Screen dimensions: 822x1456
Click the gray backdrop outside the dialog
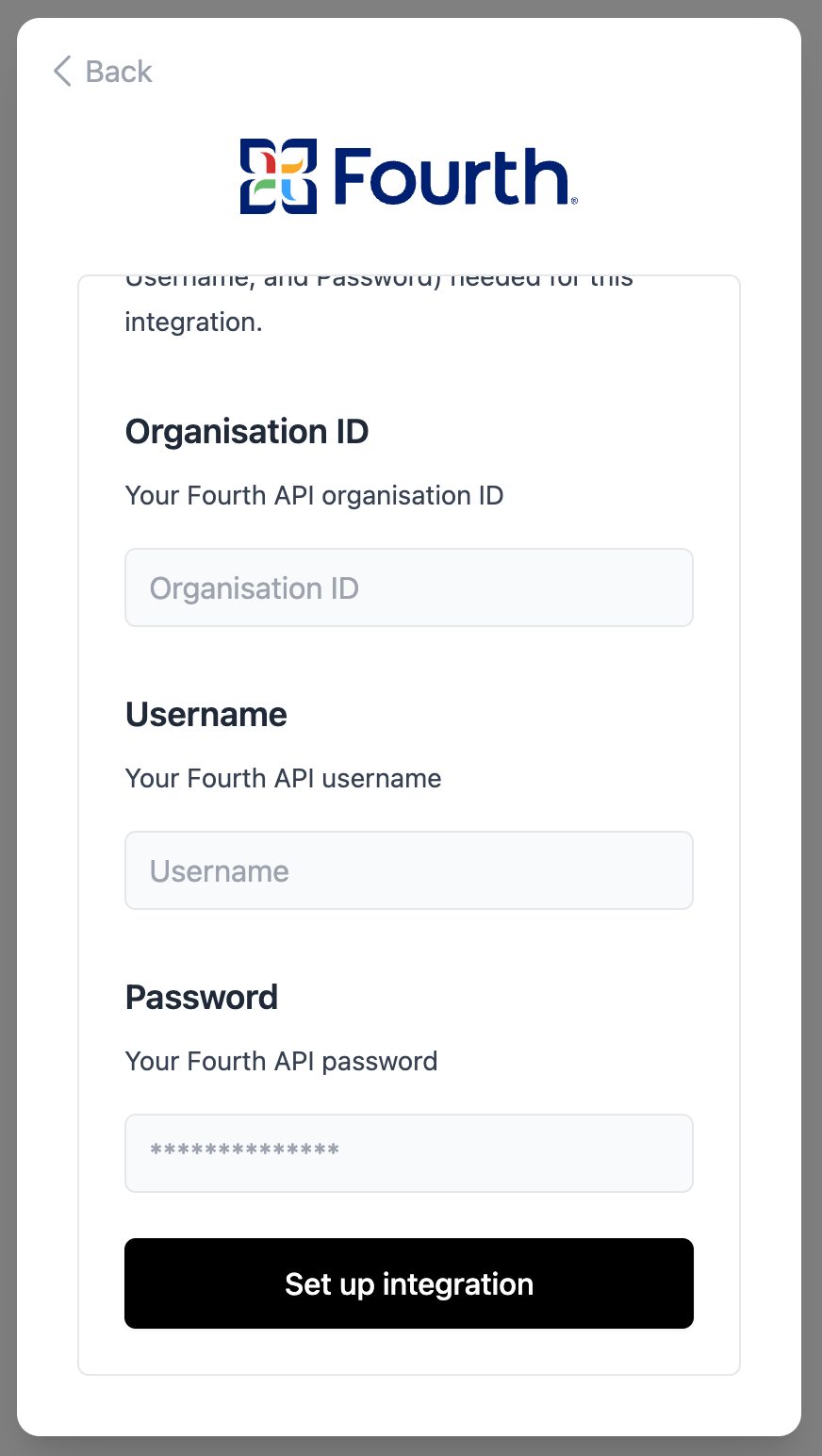pyautogui.click(x=8, y=728)
